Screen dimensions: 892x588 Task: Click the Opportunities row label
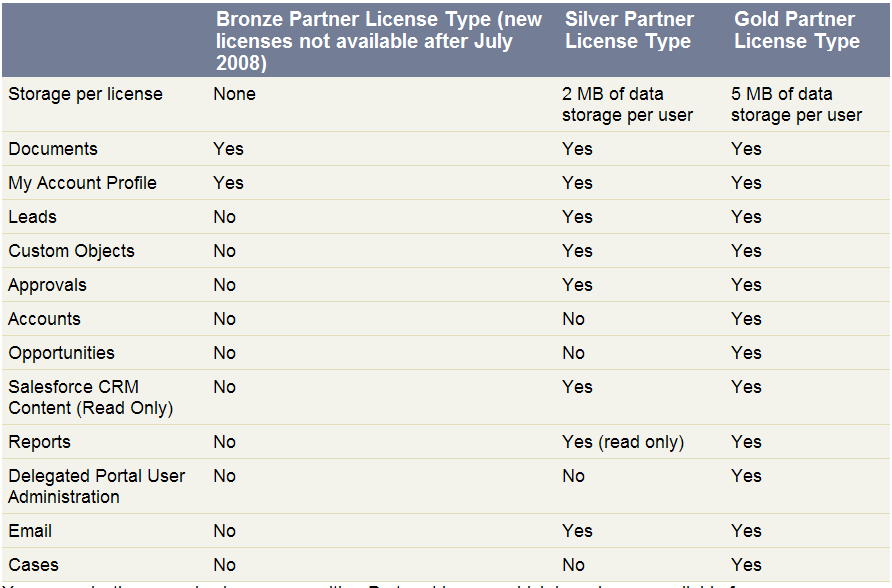pyautogui.click(x=61, y=353)
